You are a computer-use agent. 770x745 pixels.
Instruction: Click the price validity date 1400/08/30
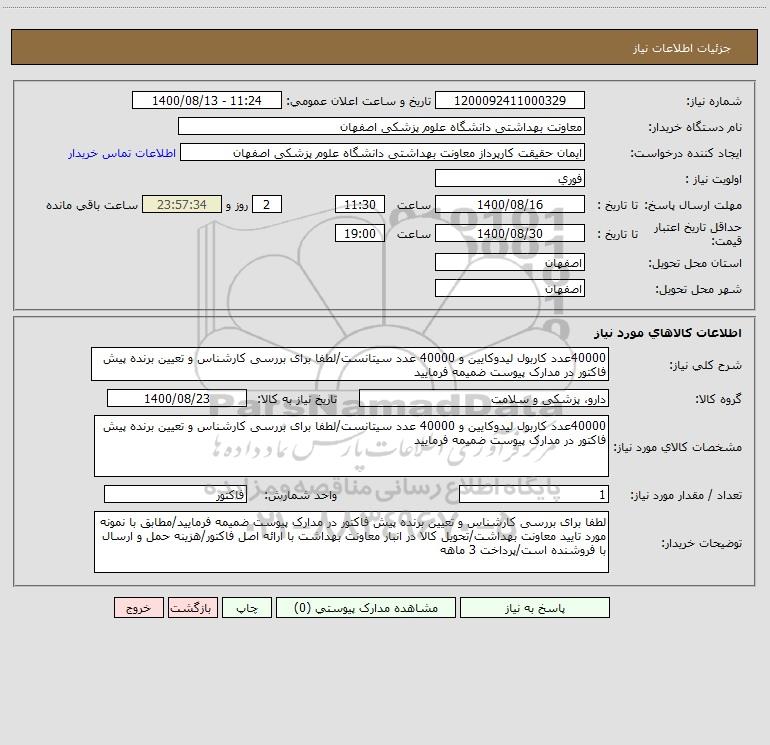[510, 233]
